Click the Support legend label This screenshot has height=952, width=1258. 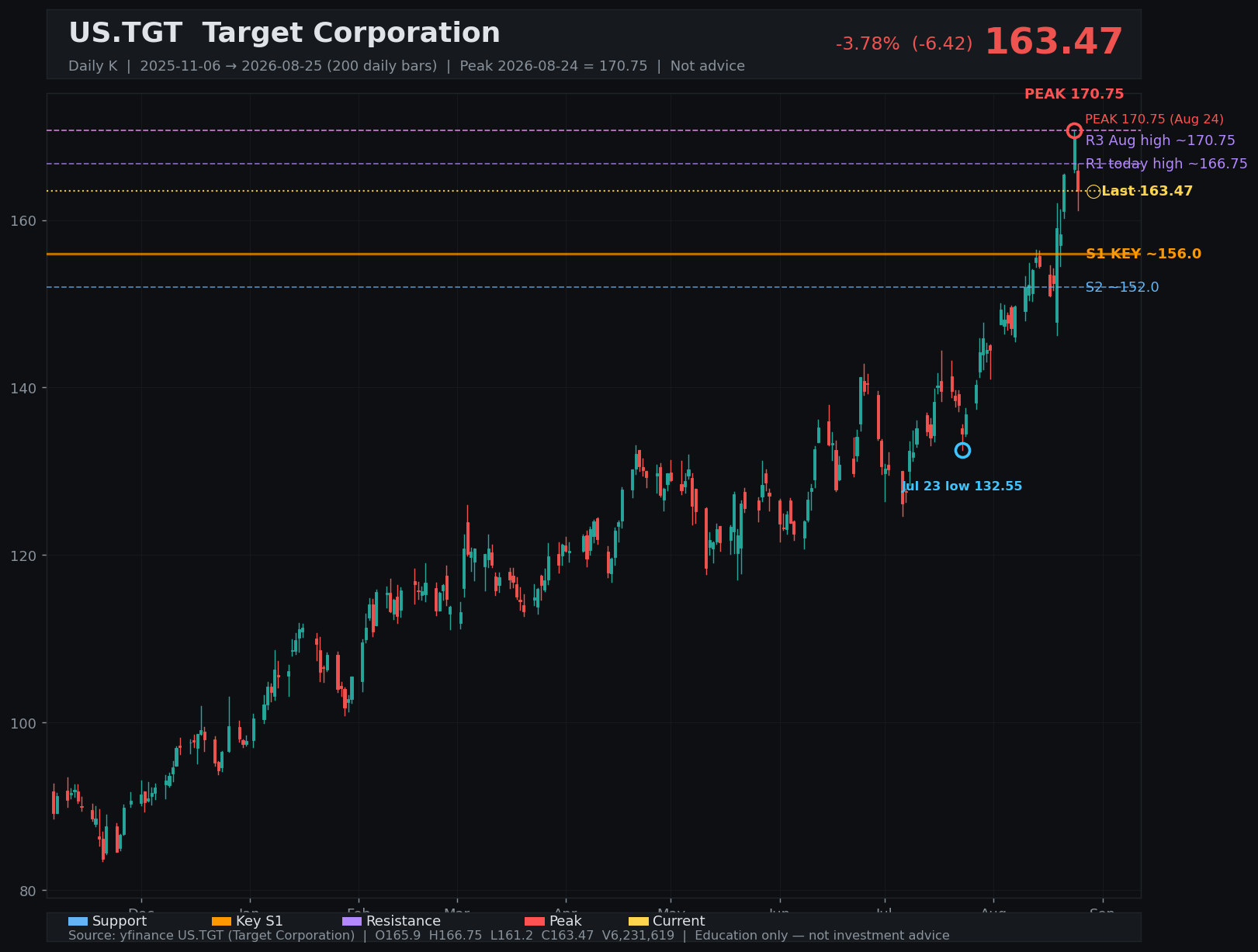tap(120, 921)
